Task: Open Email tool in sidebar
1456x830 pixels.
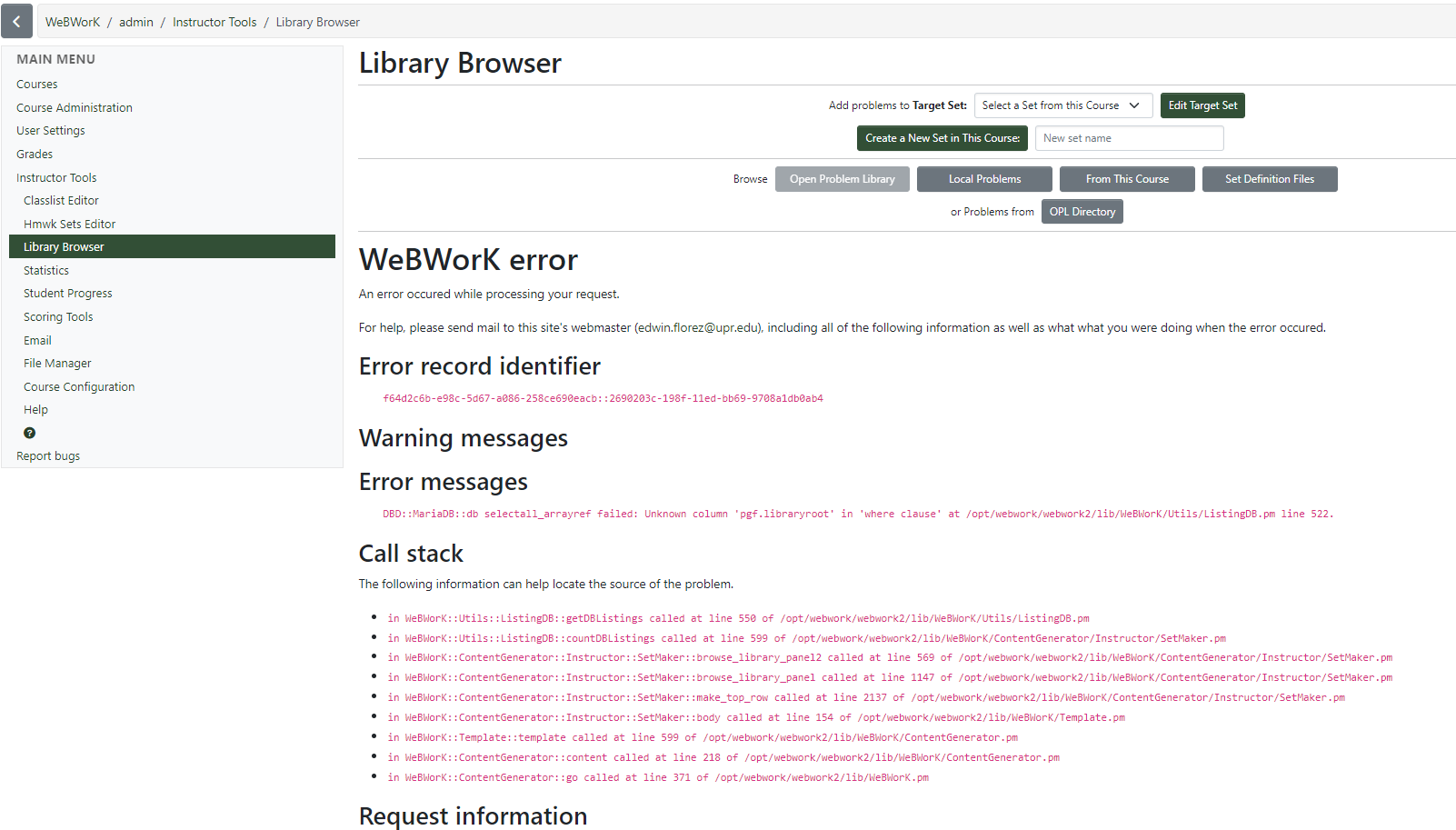Action: pos(37,340)
